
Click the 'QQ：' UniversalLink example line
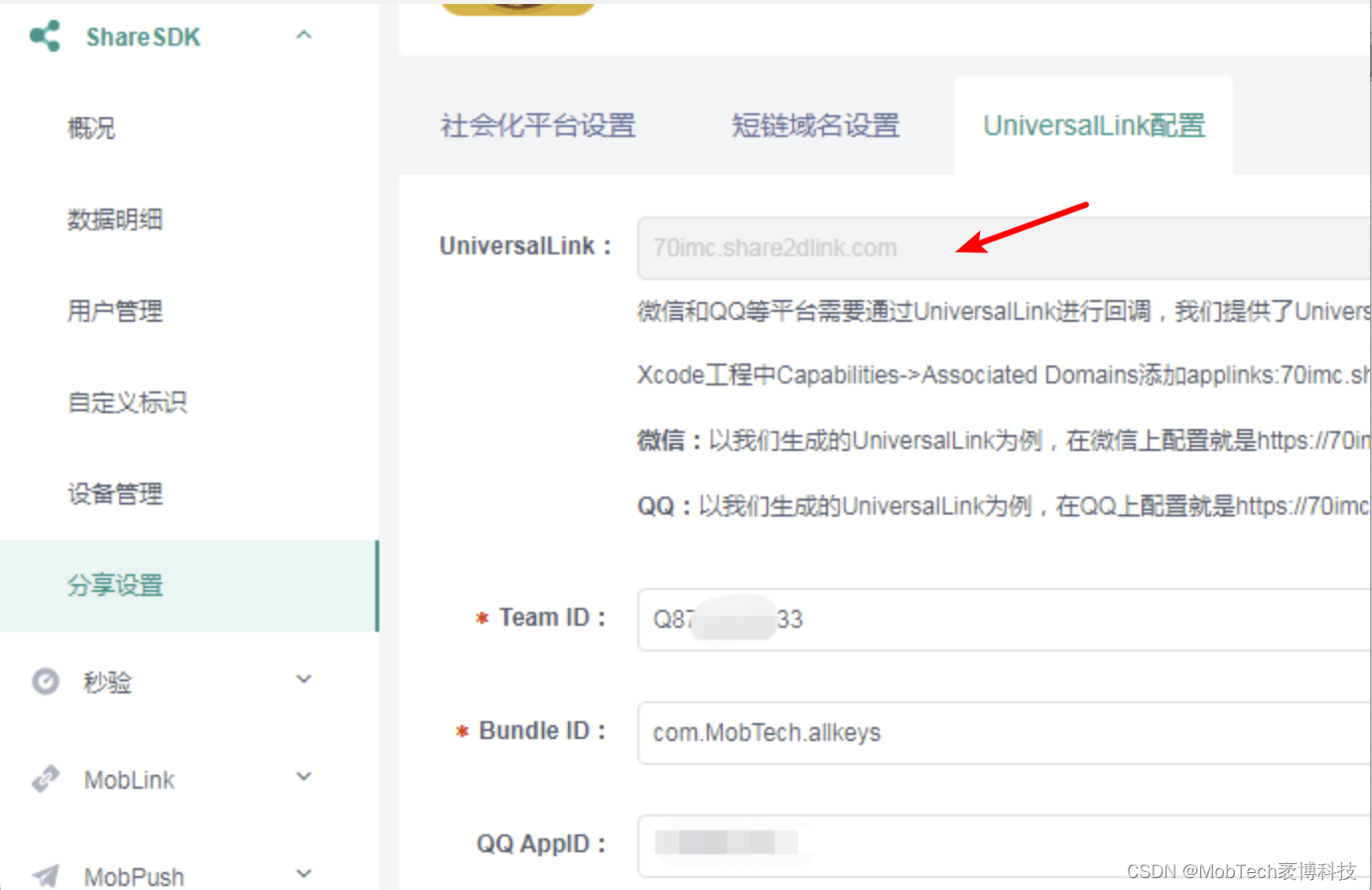[1004, 506]
